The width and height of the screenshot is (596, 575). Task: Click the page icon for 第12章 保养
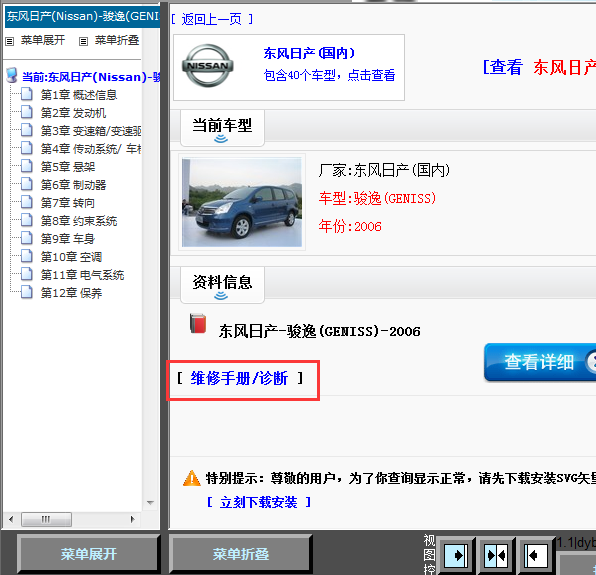coord(27,292)
